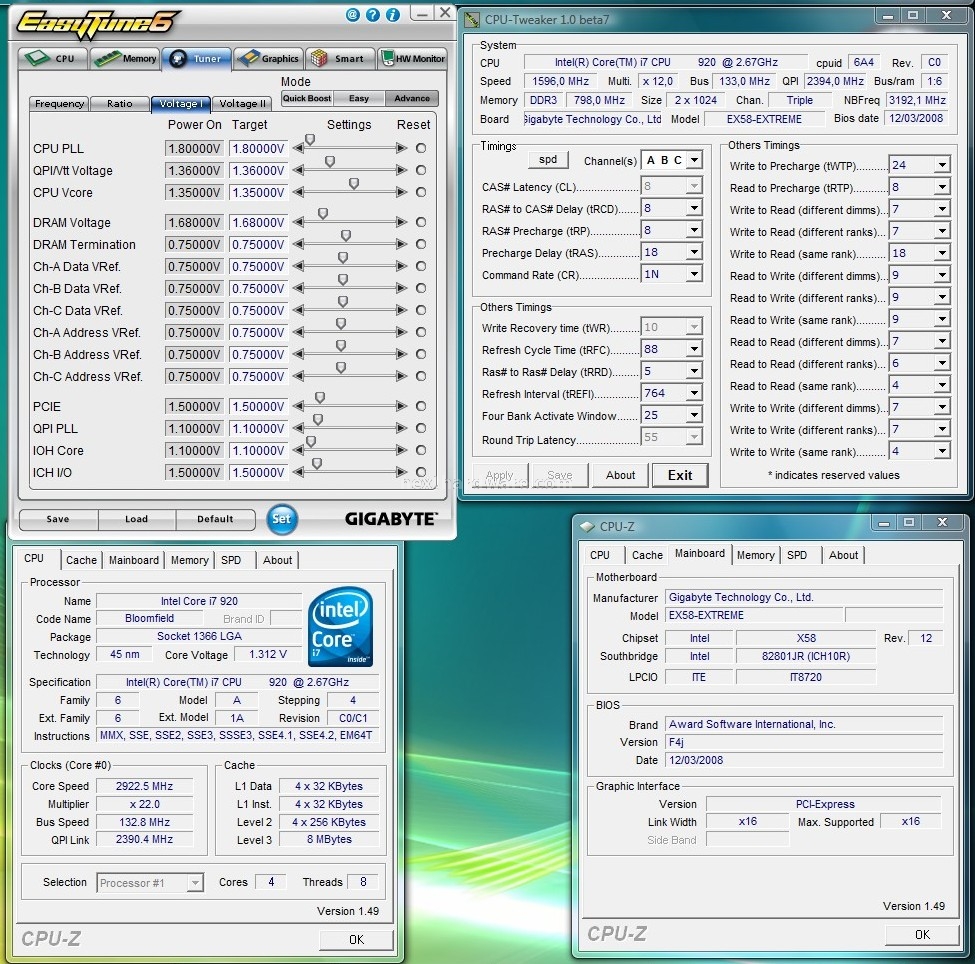This screenshot has height=964, width=975.
Task: Click the Load button in EasyTune6
Action: [136, 519]
